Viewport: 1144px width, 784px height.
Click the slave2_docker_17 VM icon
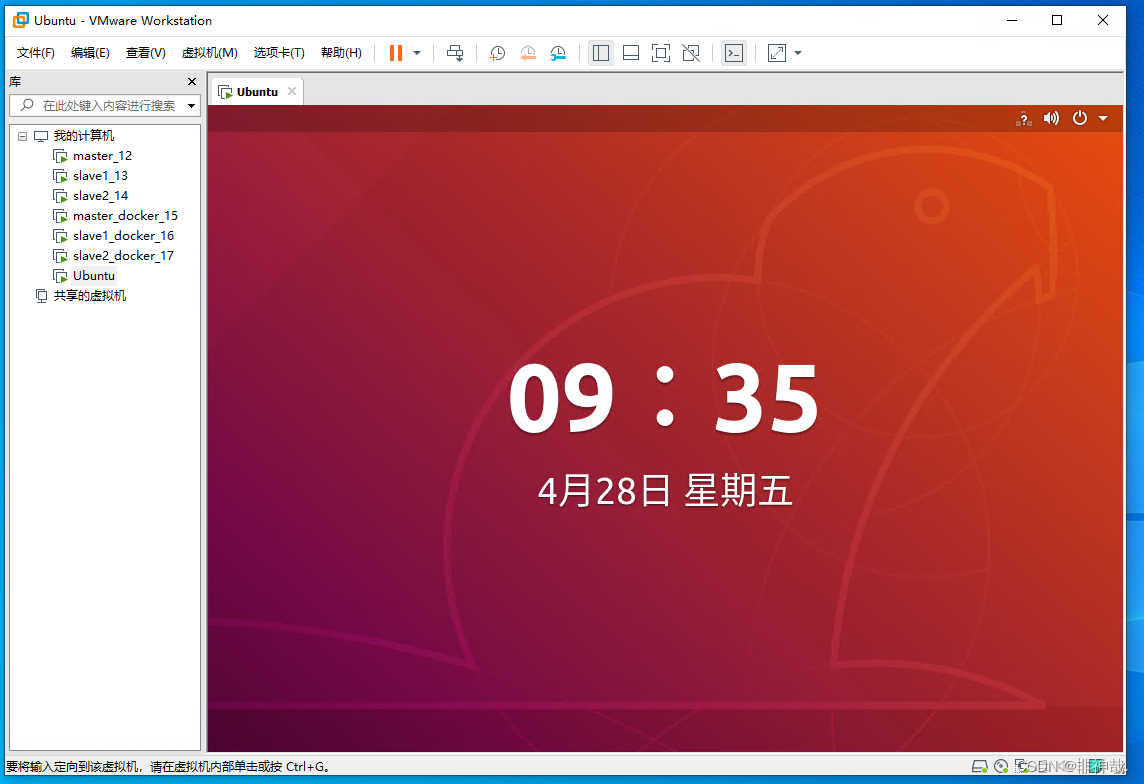(x=61, y=256)
